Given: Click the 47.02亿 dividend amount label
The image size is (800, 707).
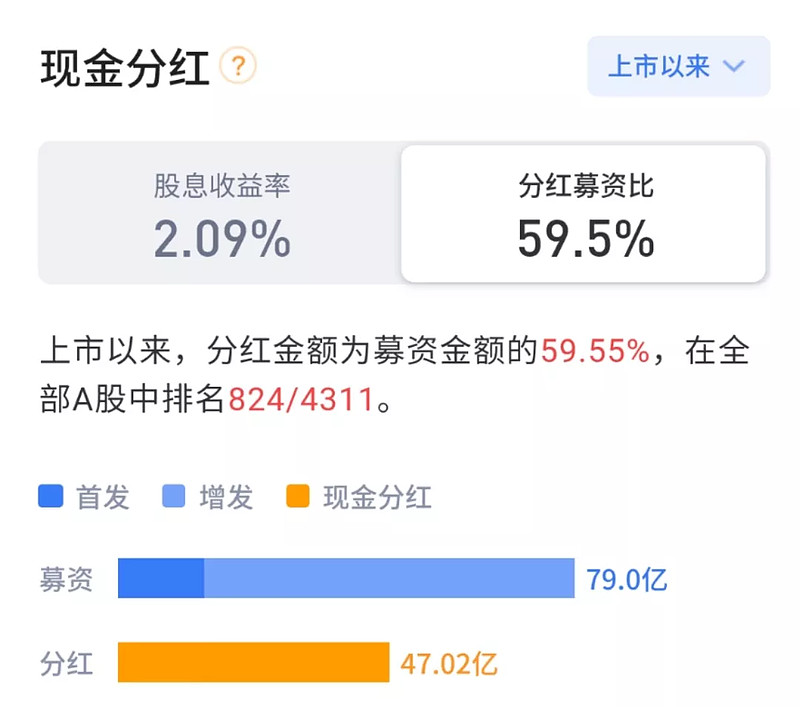Looking at the screenshot, I should tap(449, 662).
